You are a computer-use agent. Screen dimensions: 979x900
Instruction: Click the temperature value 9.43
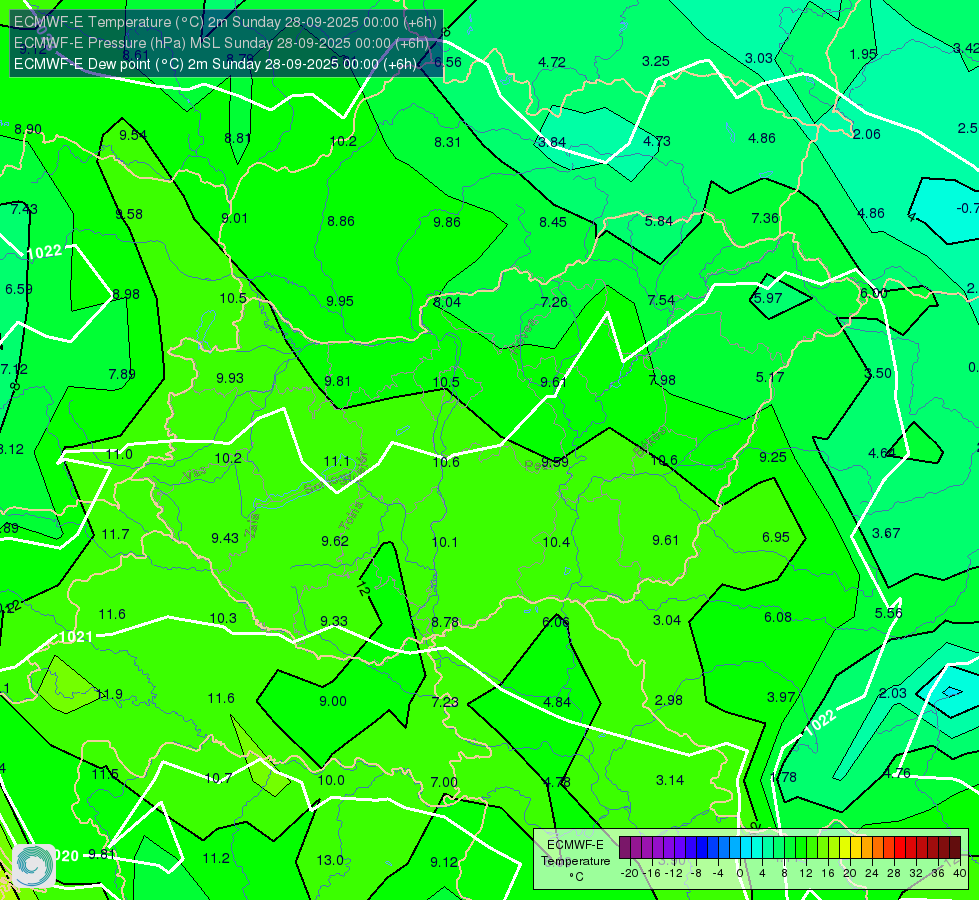point(225,538)
